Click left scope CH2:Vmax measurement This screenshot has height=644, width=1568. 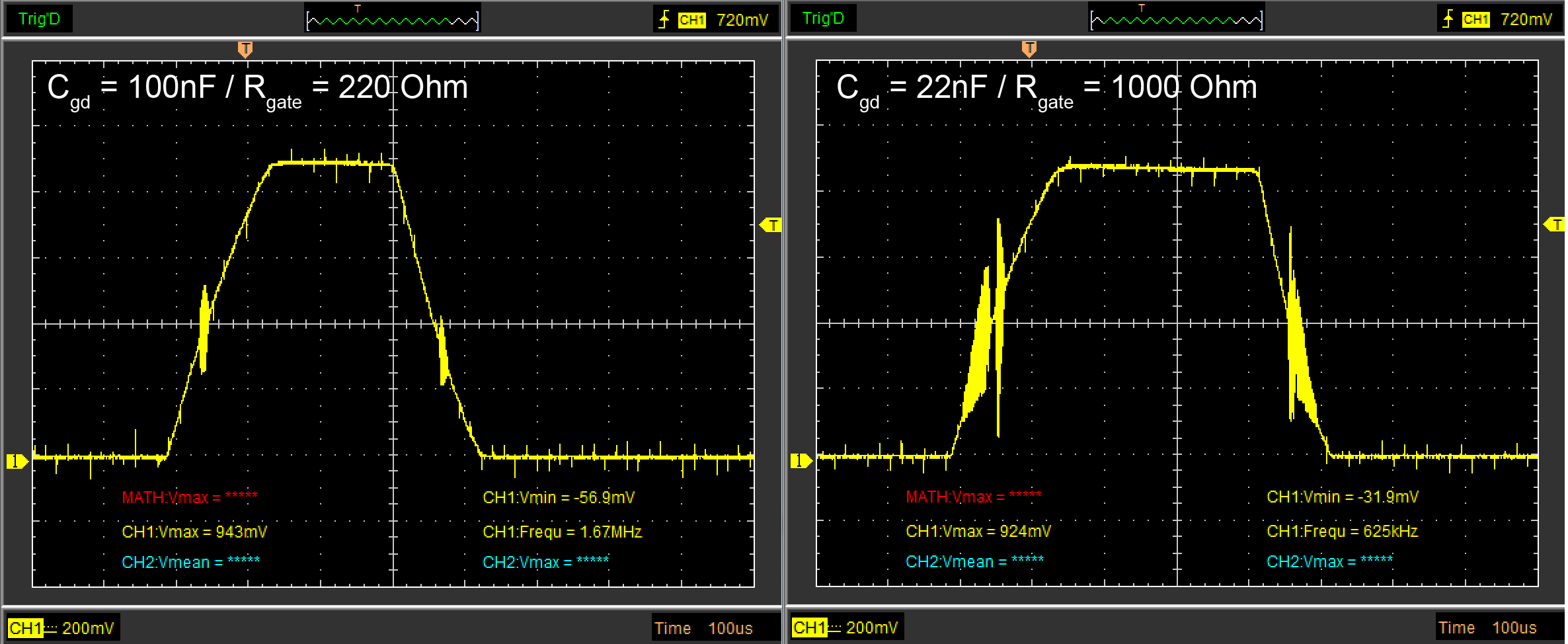click(546, 562)
